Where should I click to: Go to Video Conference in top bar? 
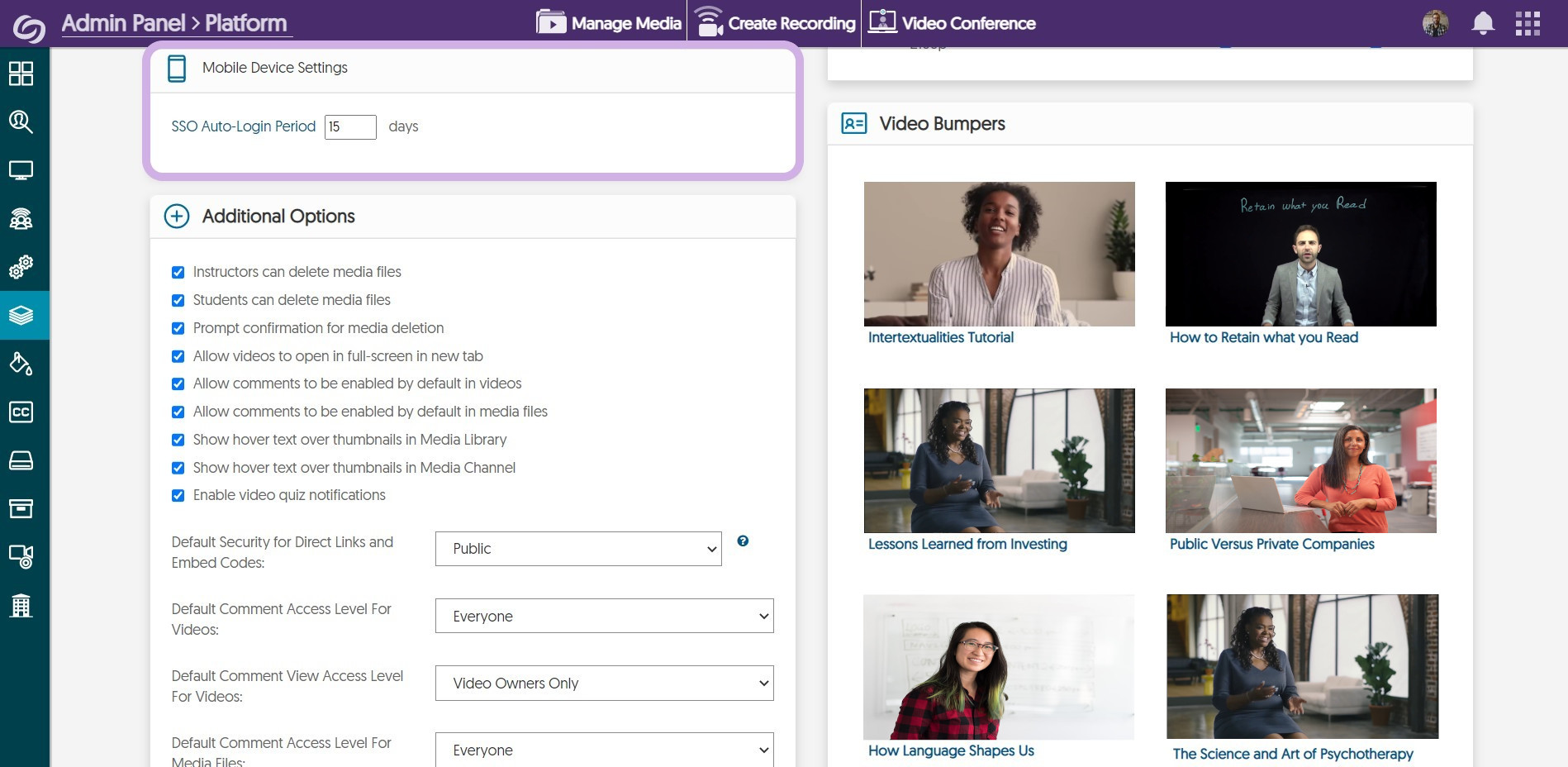[x=952, y=23]
